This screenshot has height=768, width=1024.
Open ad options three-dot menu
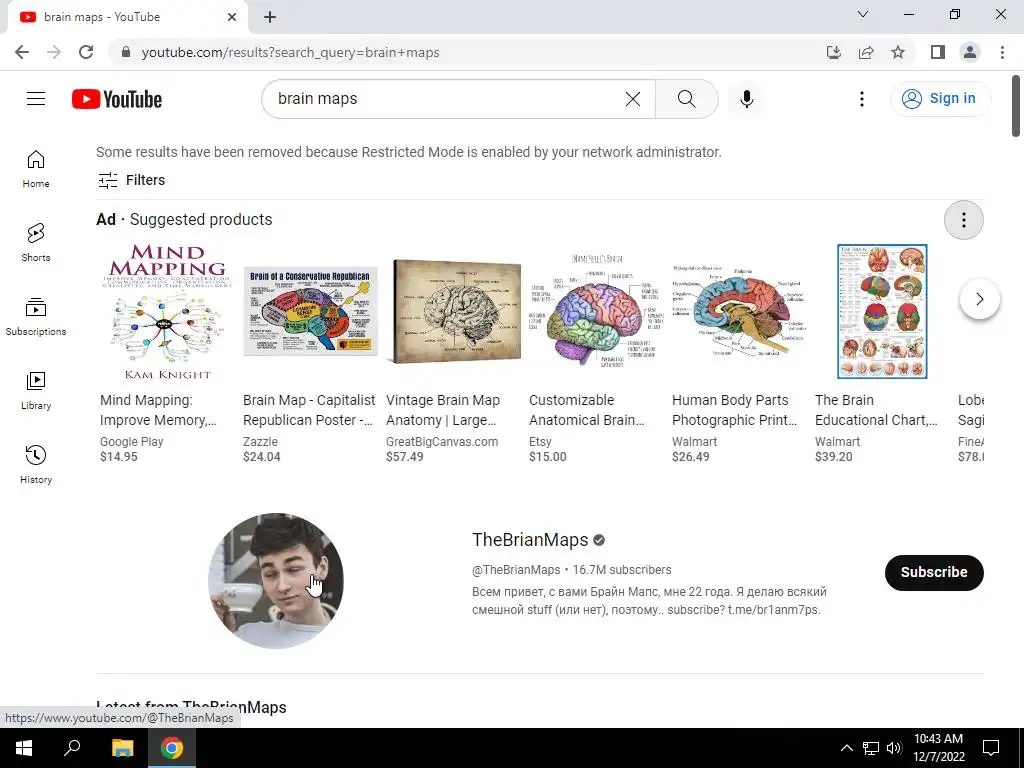963,220
